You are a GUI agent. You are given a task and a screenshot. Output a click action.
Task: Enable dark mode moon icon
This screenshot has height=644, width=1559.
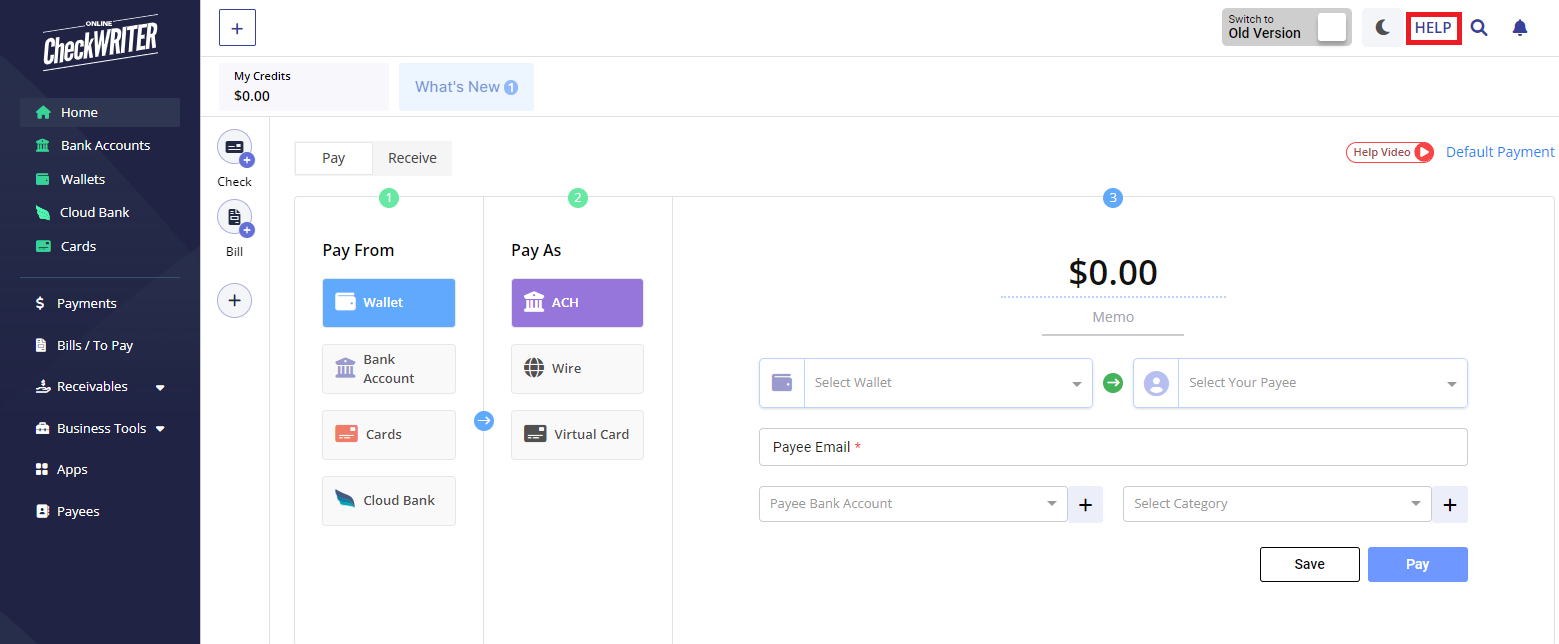click(x=1383, y=28)
